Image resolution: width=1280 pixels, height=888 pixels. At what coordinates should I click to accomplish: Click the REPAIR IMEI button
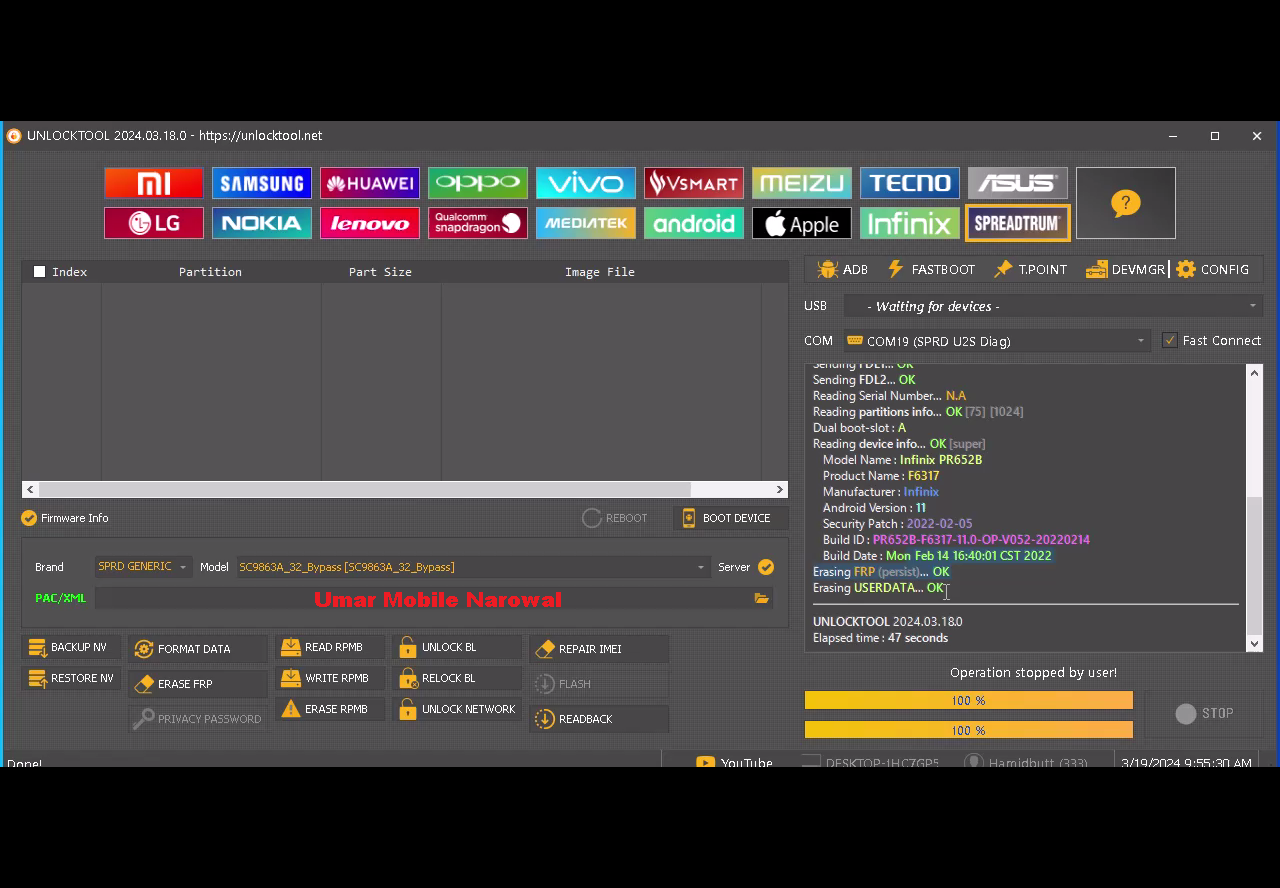pyautogui.click(x=599, y=649)
